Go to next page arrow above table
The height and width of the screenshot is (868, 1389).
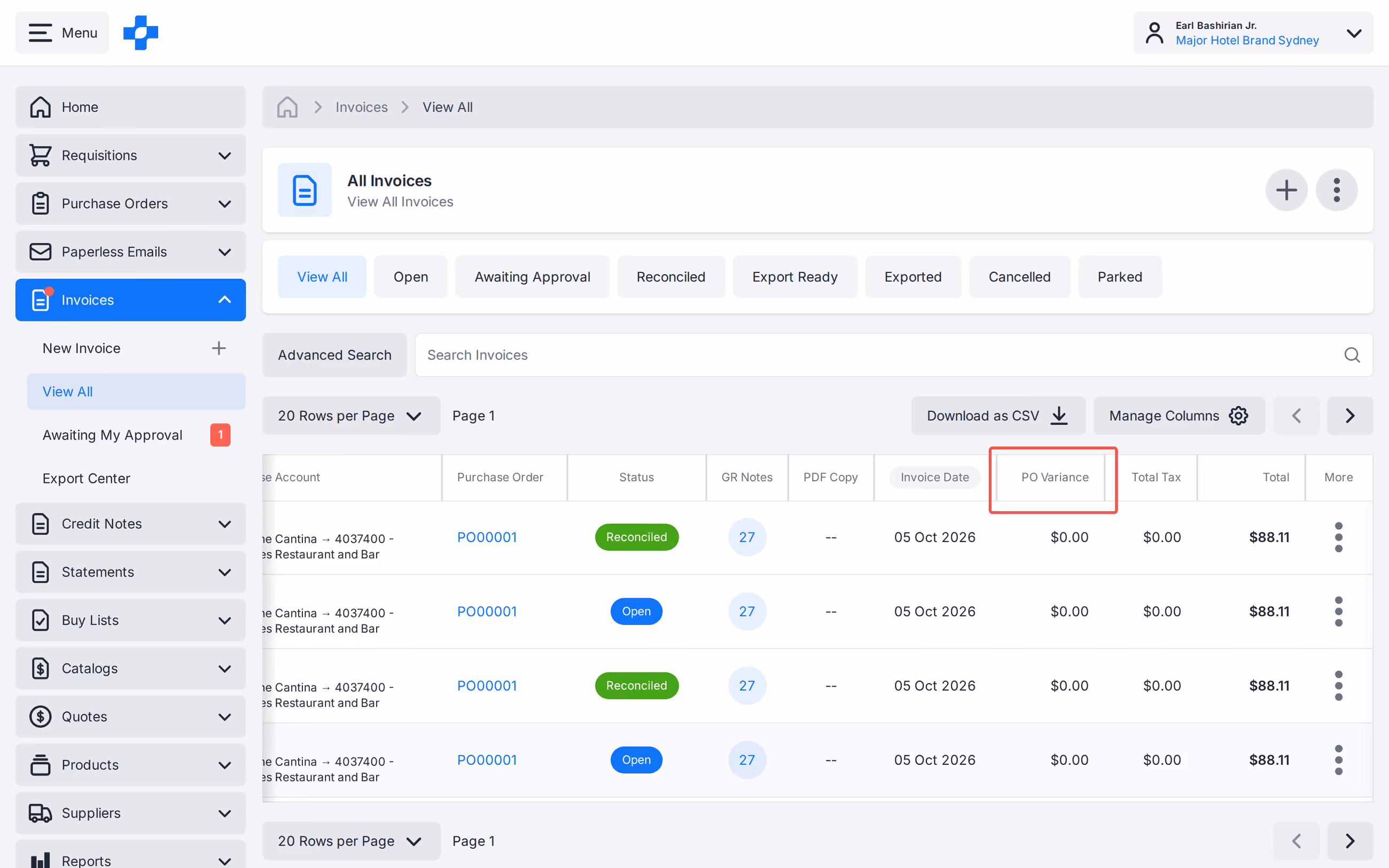point(1350,416)
